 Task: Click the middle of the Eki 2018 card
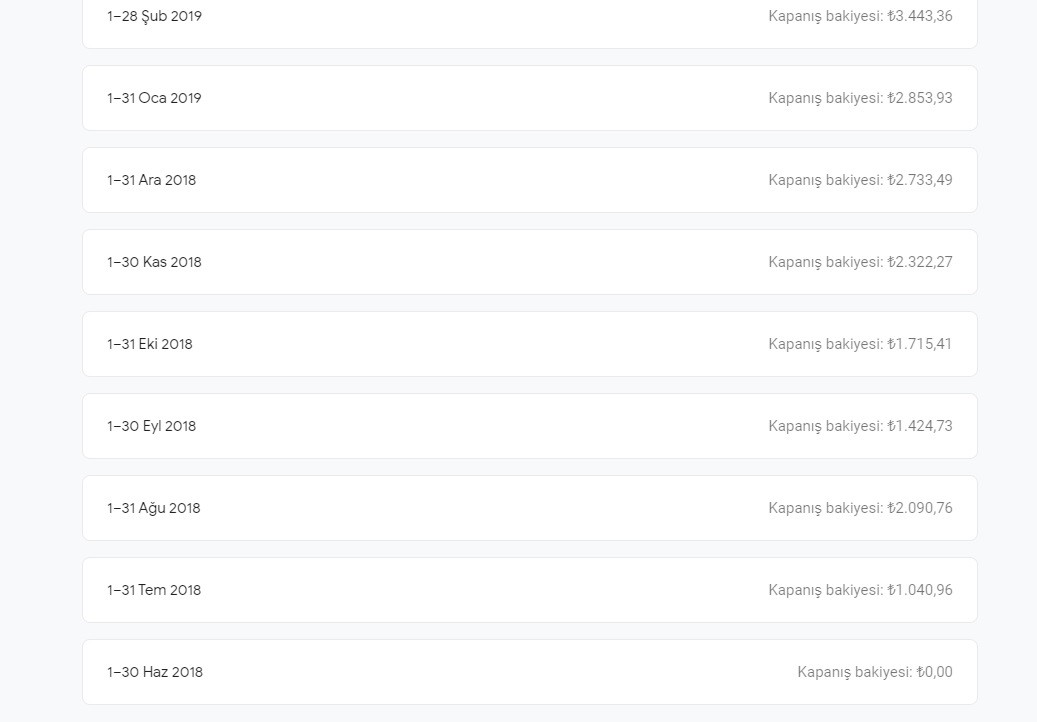[x=529, y=344]
